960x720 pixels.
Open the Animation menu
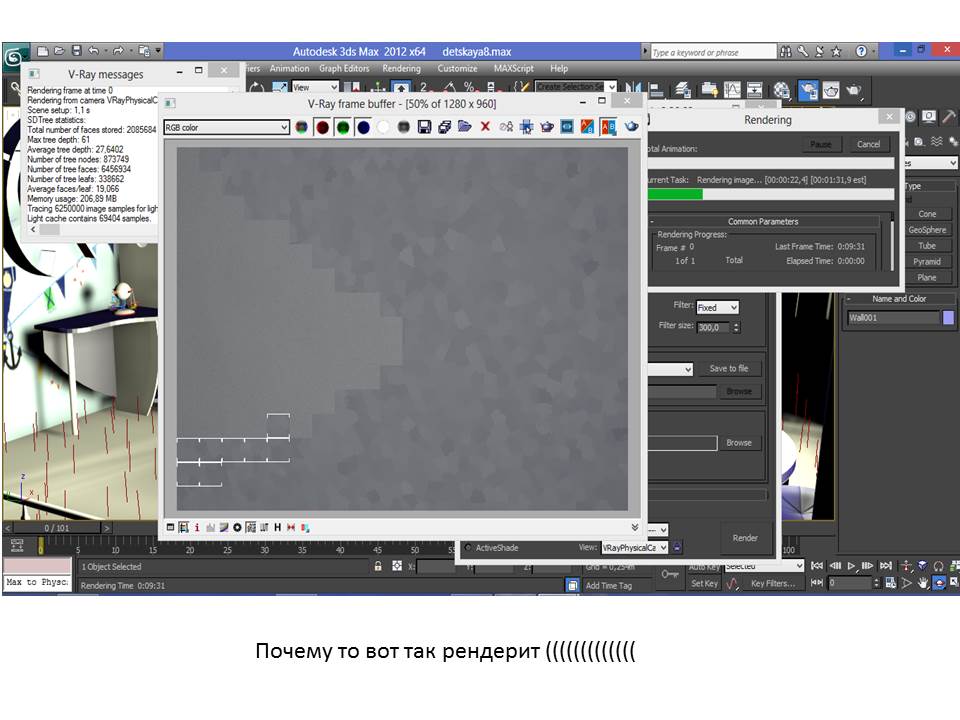pos(289,69)
